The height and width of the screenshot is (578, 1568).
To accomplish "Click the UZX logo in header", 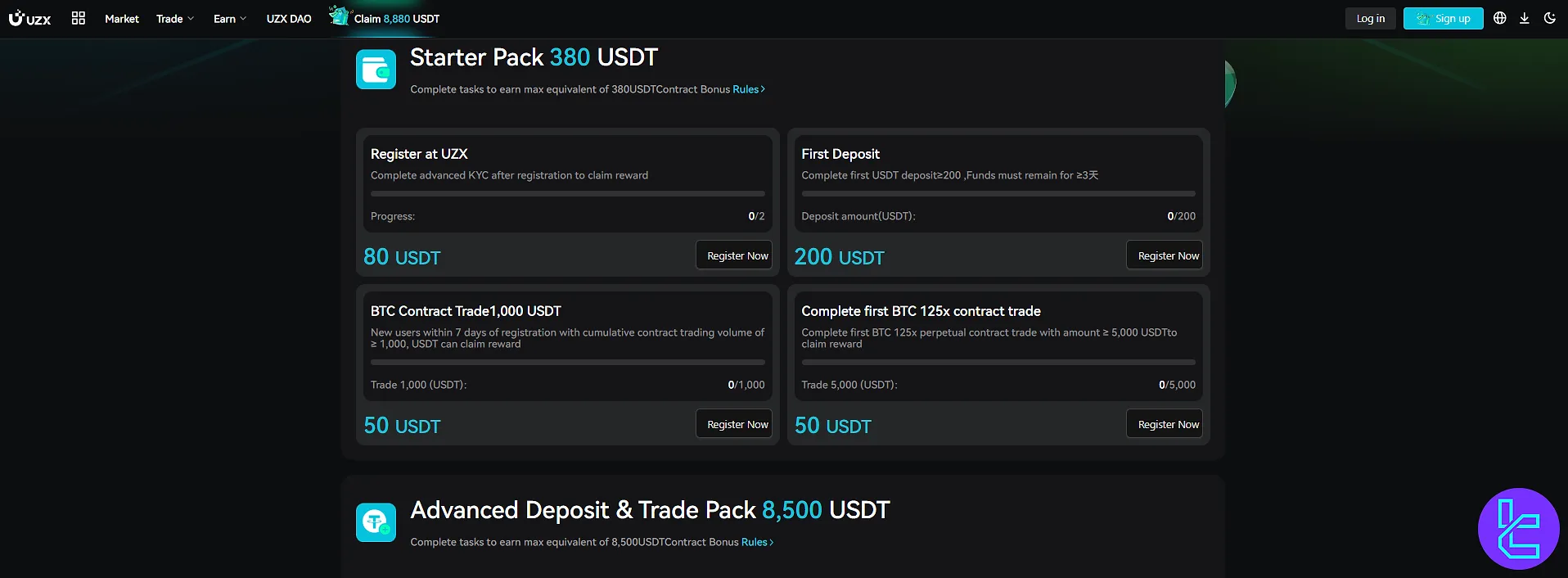I will click(x=29, y=18).
